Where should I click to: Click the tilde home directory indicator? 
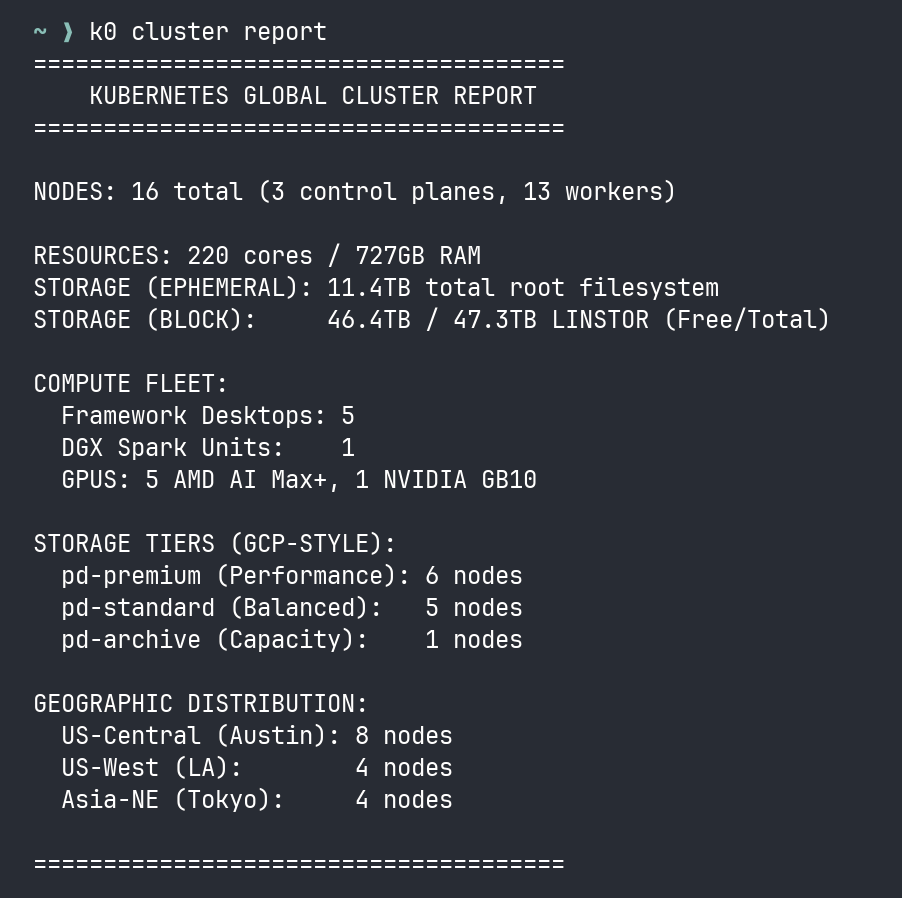(40, 32)
